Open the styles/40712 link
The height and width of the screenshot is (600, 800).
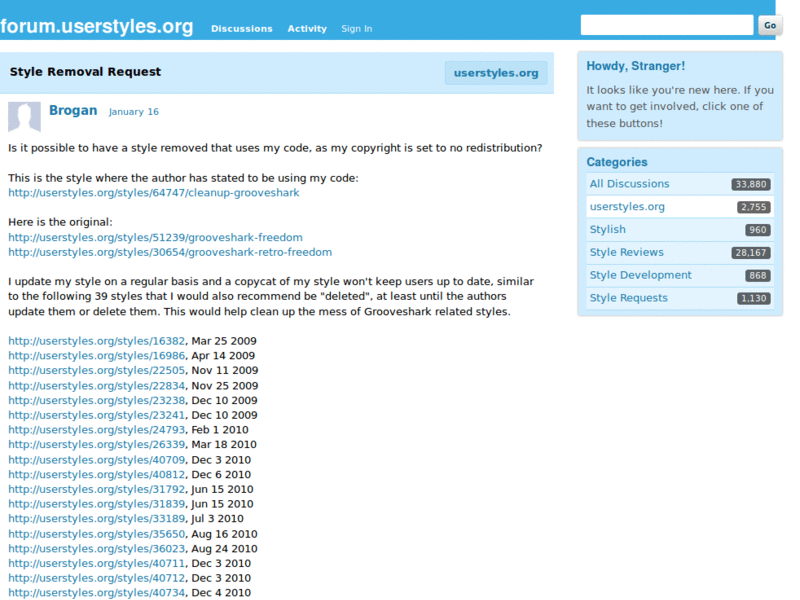click(96, 579)
